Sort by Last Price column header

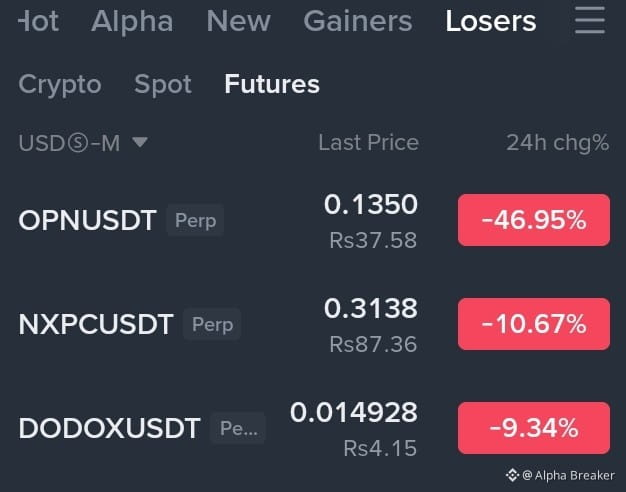tap(368, 143)
